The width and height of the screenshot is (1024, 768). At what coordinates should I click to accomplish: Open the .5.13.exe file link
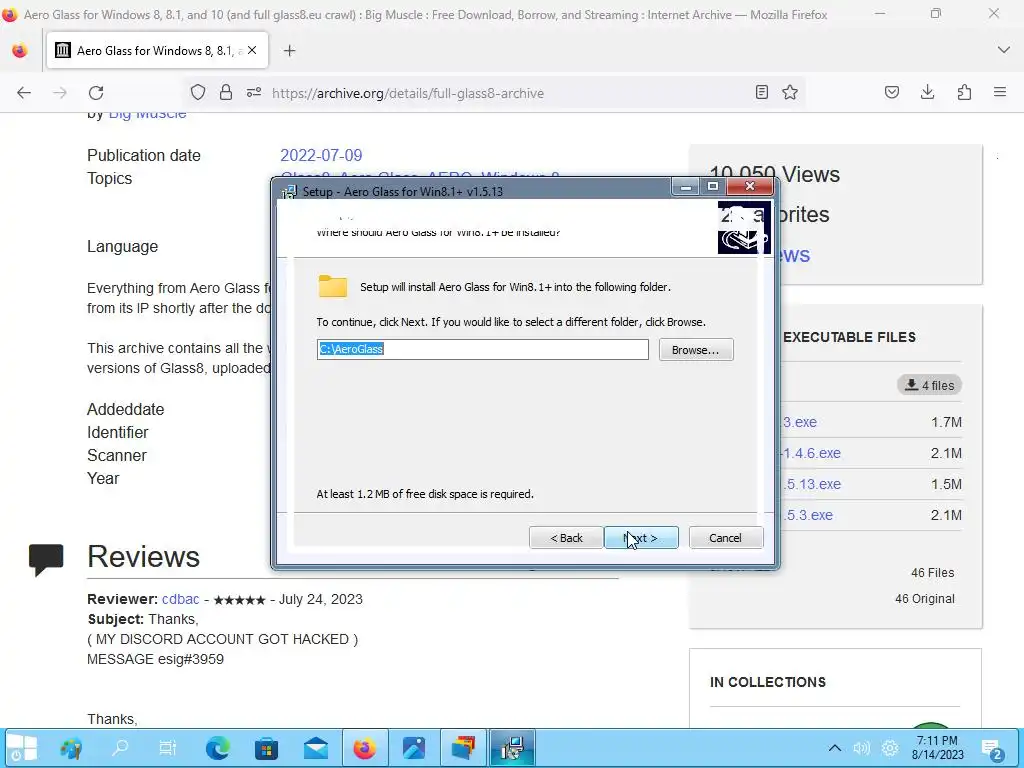pos(811,484)
